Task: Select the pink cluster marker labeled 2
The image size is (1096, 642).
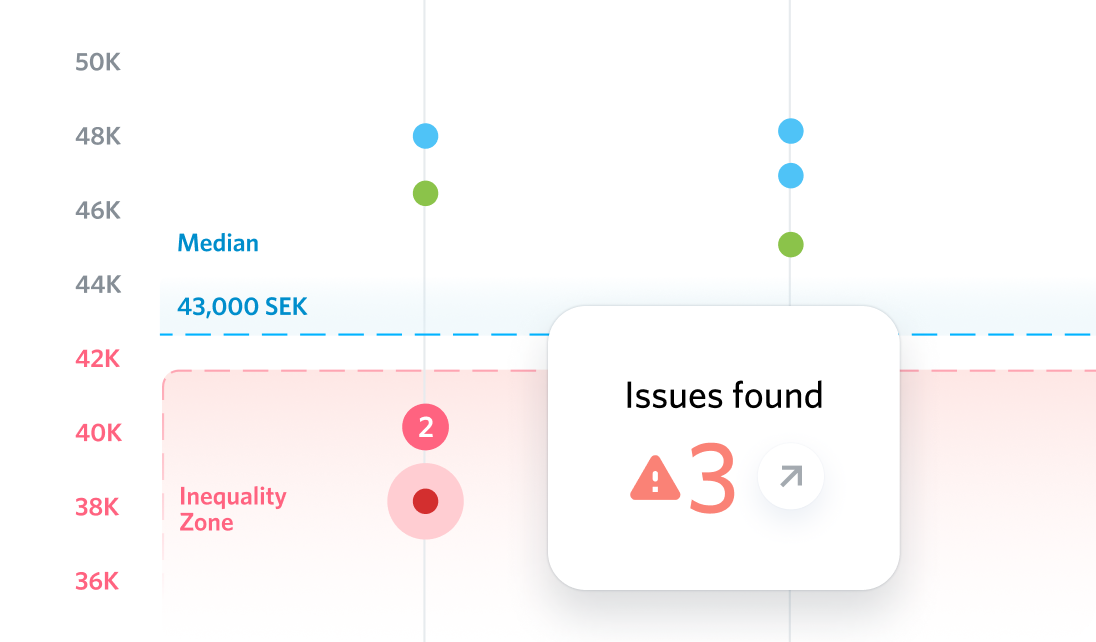Action: [x=425, y=427]
